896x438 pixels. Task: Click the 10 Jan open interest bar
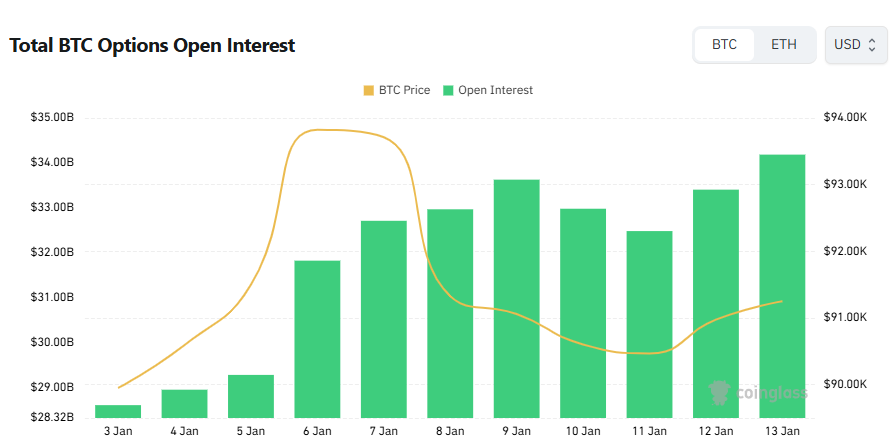(x=583, y=313)
